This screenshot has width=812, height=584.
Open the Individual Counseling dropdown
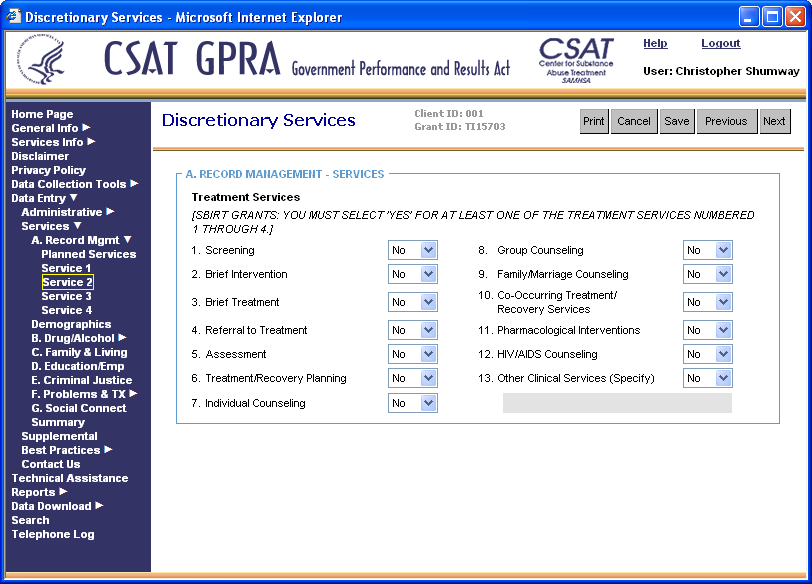pos(412,403)
